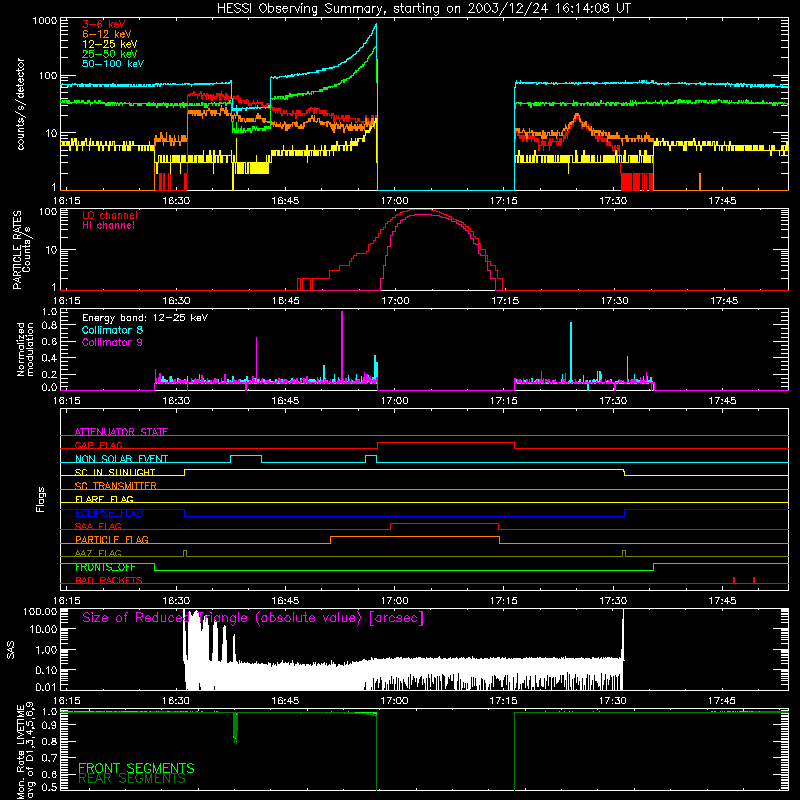Click the green FRONTS_OFF flag label
Screen dimensions: 800x800
105,567
